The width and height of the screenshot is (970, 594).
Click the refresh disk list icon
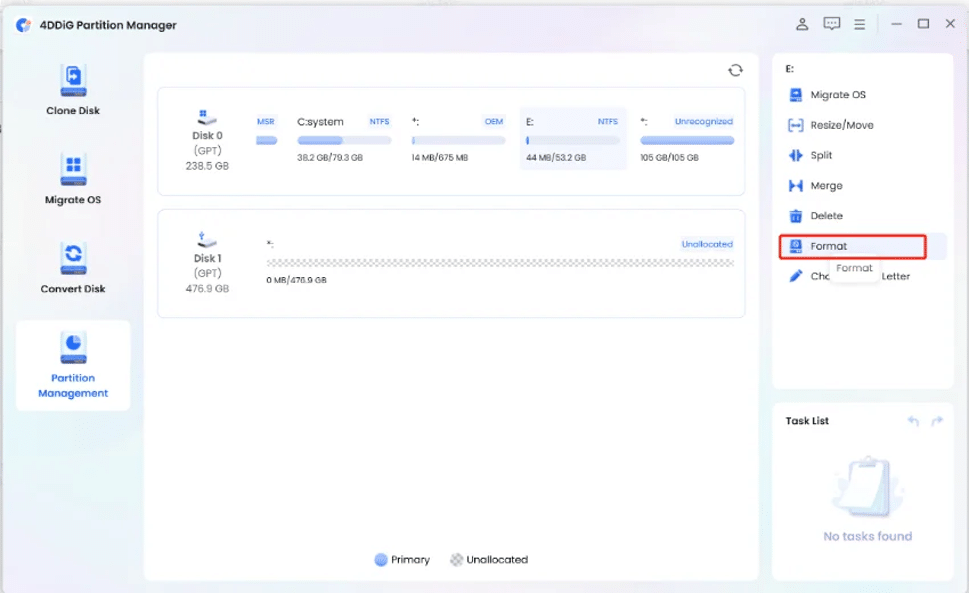[x=735, y=70]
